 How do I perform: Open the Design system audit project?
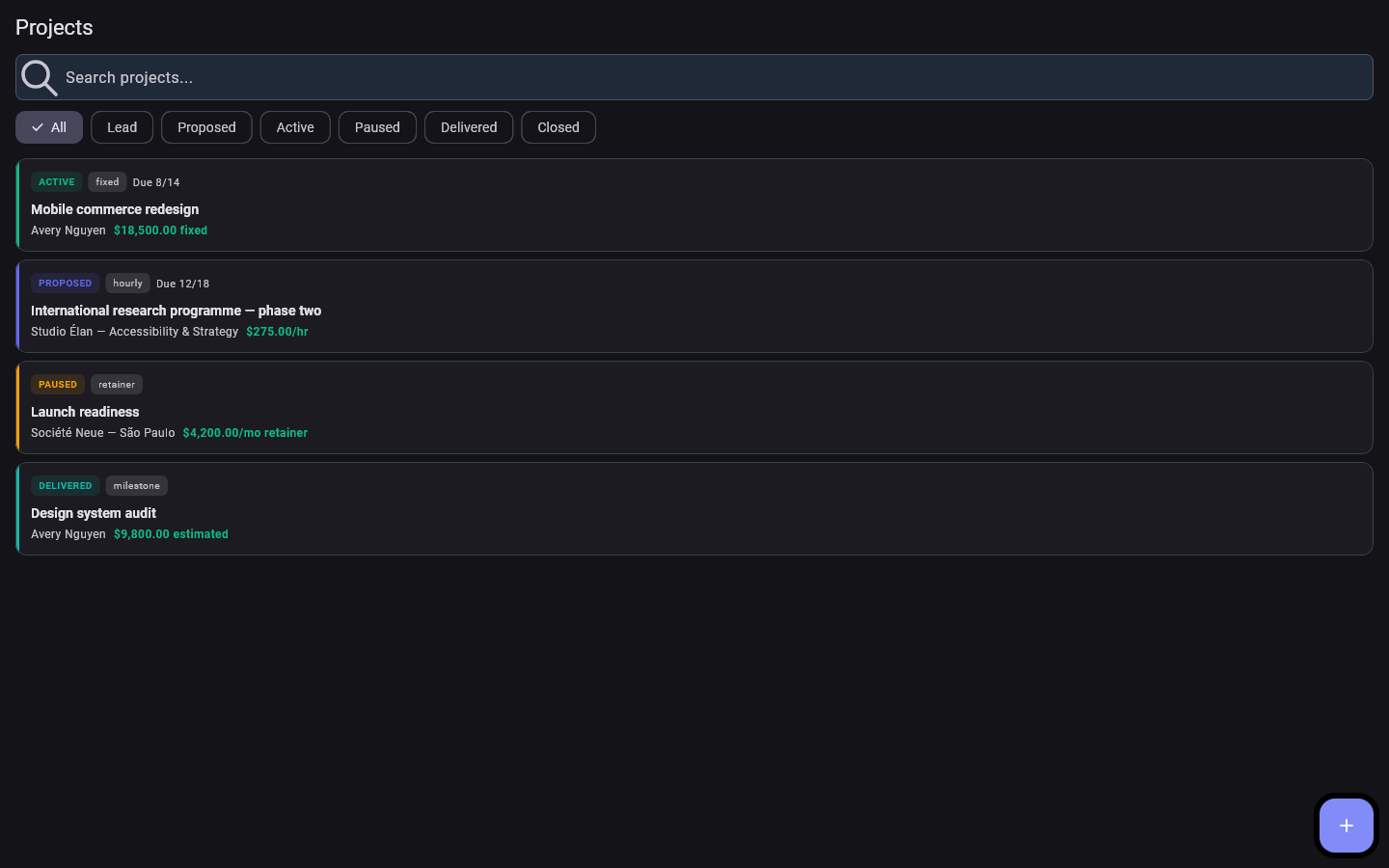(694, 509)
